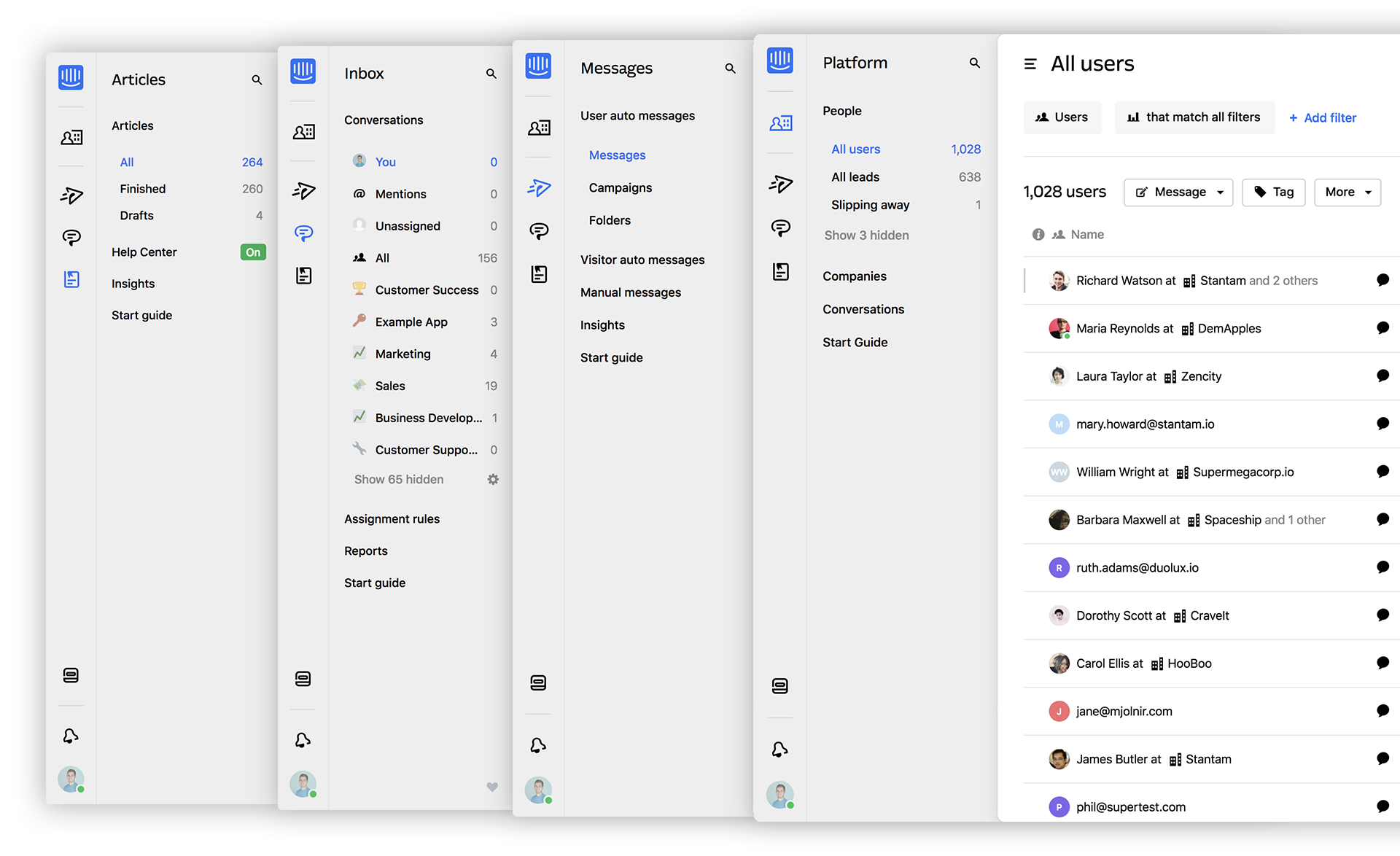Expand Show 3 hidden in the Platform panel
The height and width of the screenshot is (856, 1400).
click(x=866, y=236)
